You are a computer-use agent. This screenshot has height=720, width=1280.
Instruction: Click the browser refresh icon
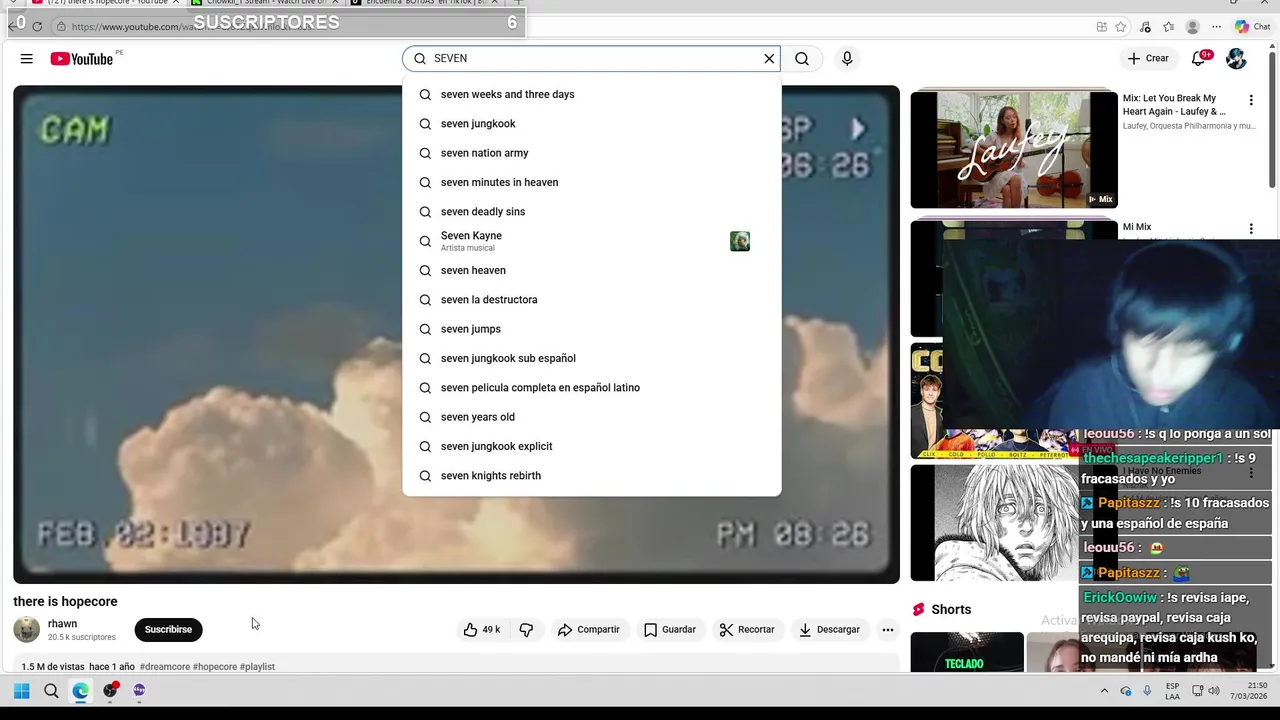(x=37, y=27)
